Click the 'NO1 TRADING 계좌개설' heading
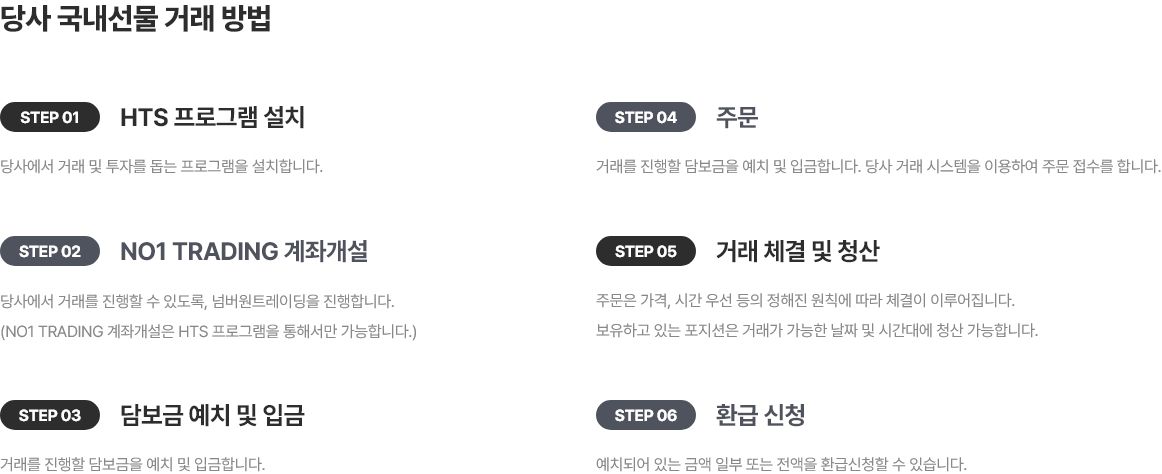 tap(244, 251)
